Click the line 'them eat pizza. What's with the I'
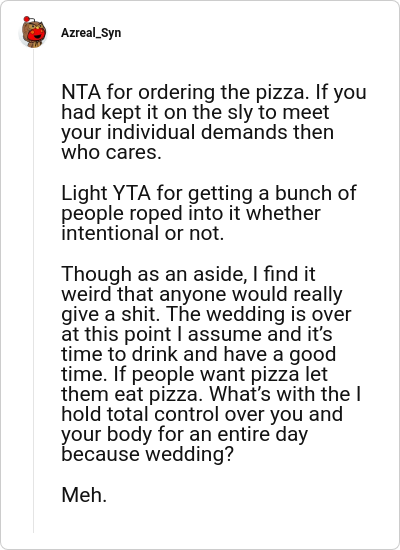This screenshot has width=400, height=550. tap(211, 394)
